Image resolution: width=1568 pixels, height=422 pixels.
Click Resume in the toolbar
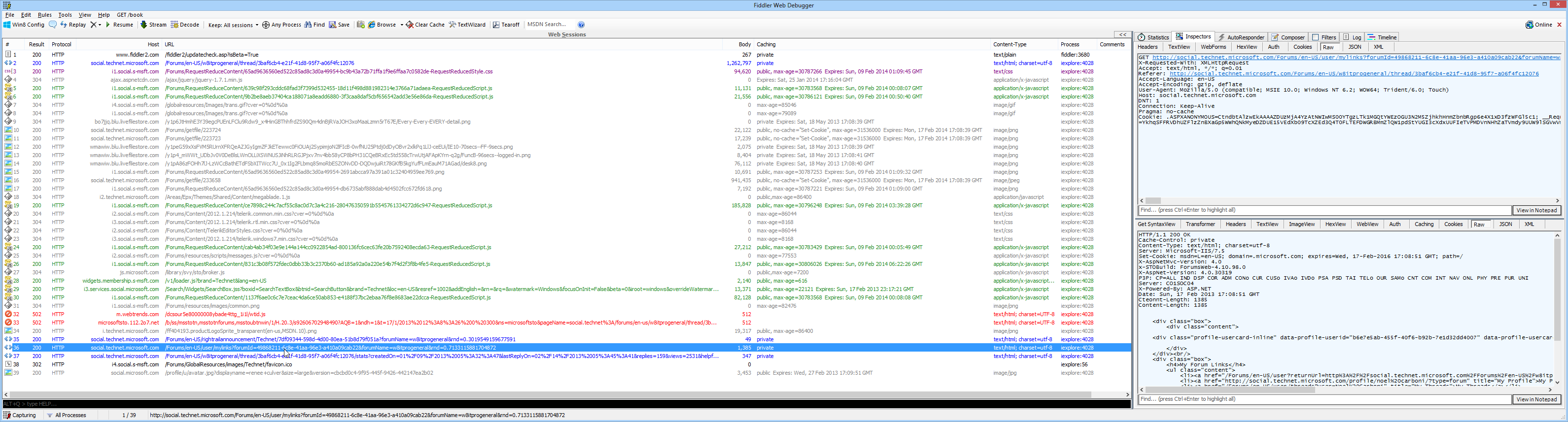pos(119,25)
